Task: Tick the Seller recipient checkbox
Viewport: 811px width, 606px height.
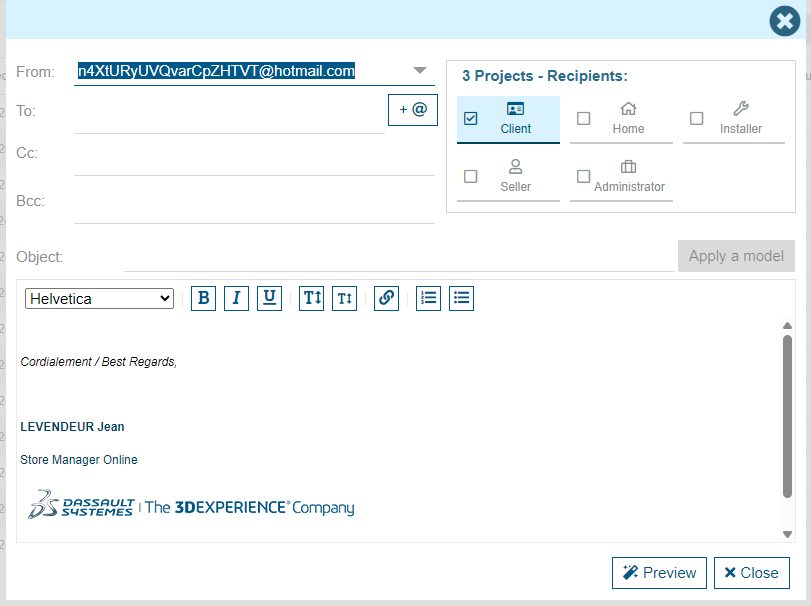Action: (471, 176)
